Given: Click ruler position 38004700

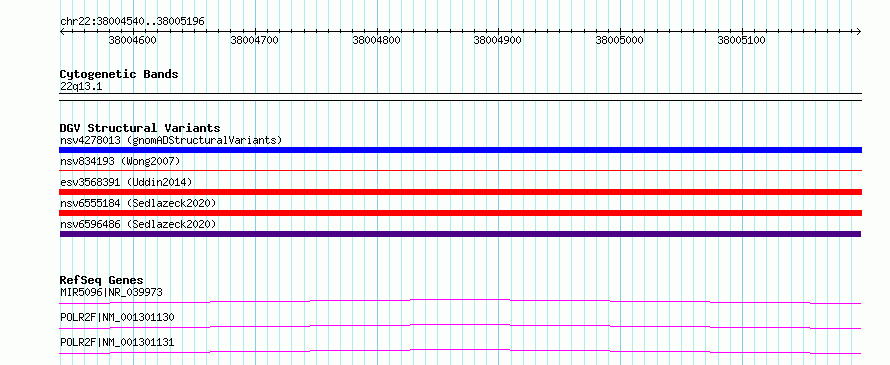Looking at the screenshot, I should [254, 40].
